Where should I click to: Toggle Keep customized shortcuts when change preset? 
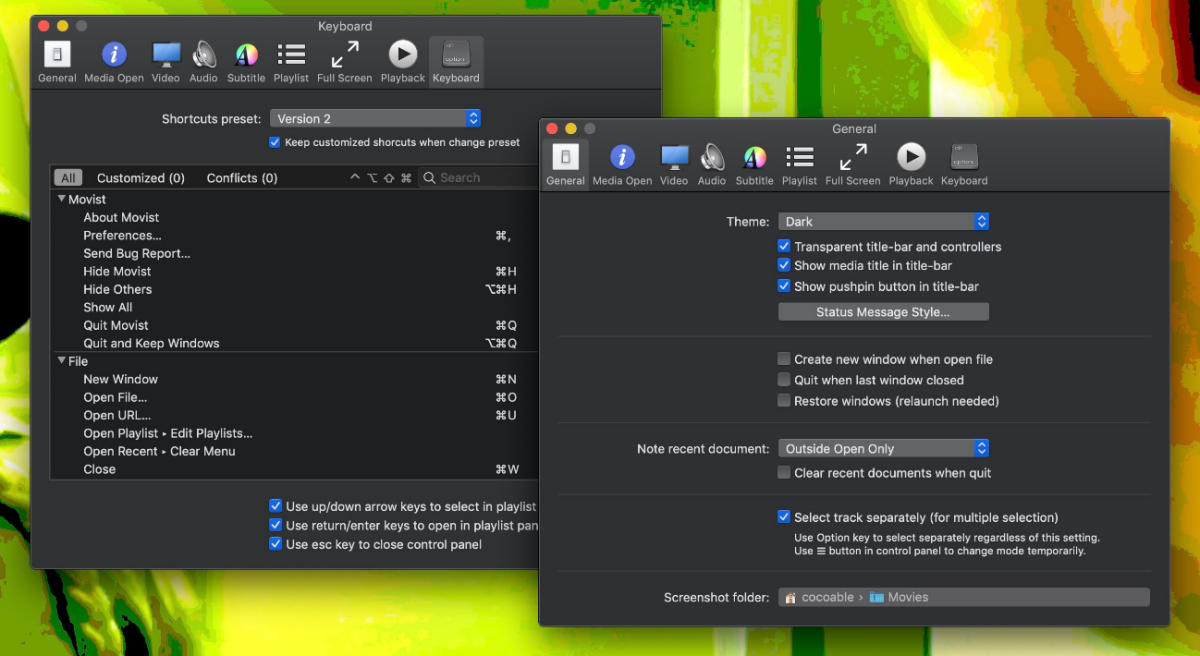pyautogui.click(x=275, y=142)
